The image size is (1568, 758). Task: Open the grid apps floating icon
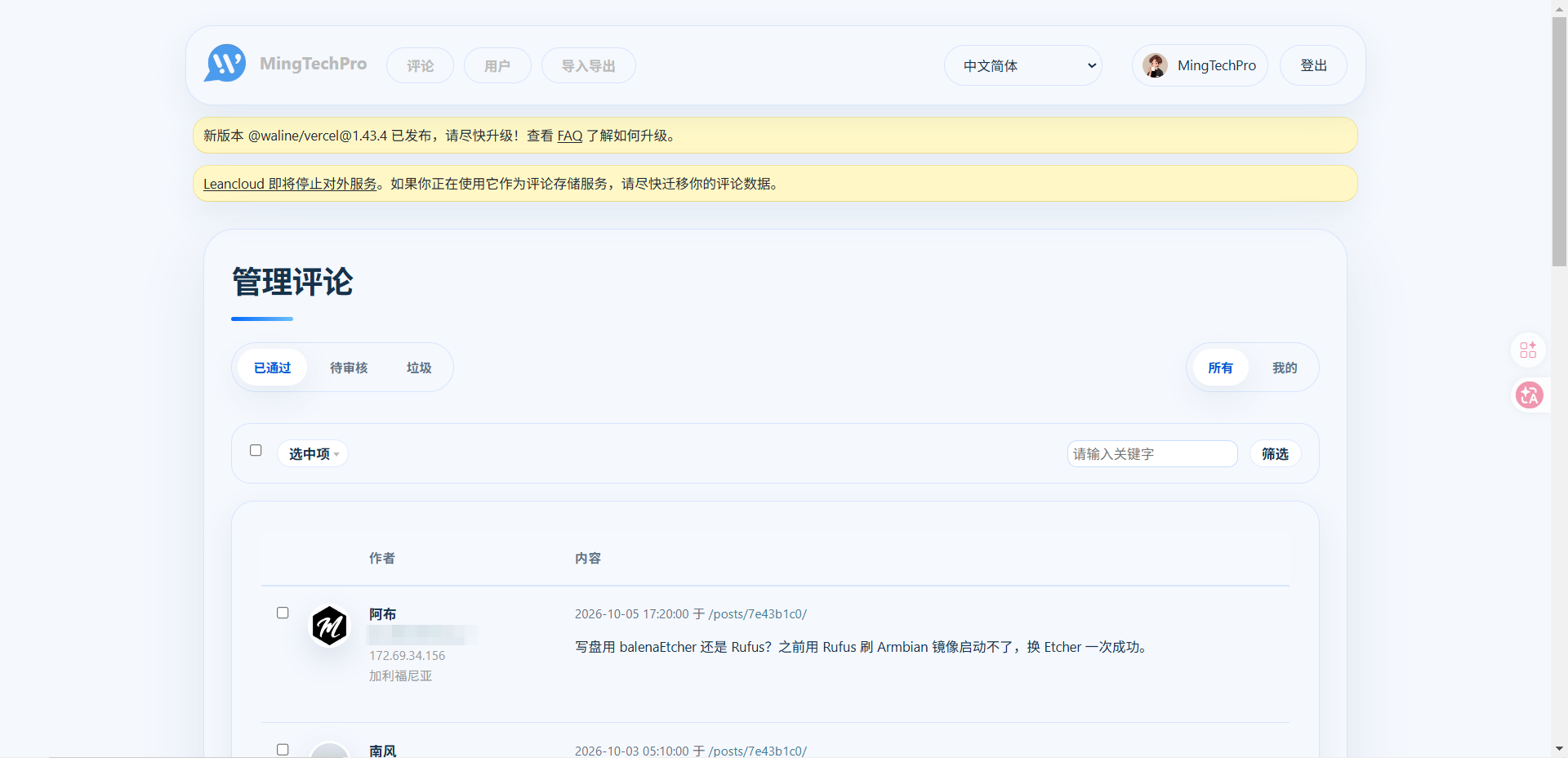pos(1528,350)
